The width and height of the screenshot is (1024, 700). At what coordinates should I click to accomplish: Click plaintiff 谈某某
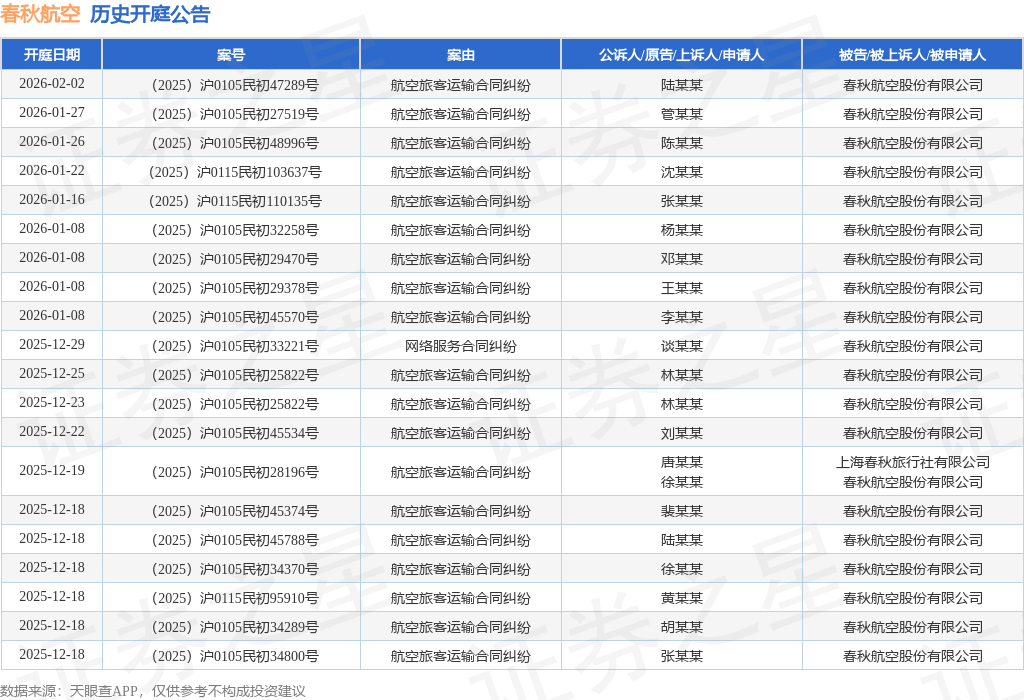pyautogui.click(x=682, y=346)
